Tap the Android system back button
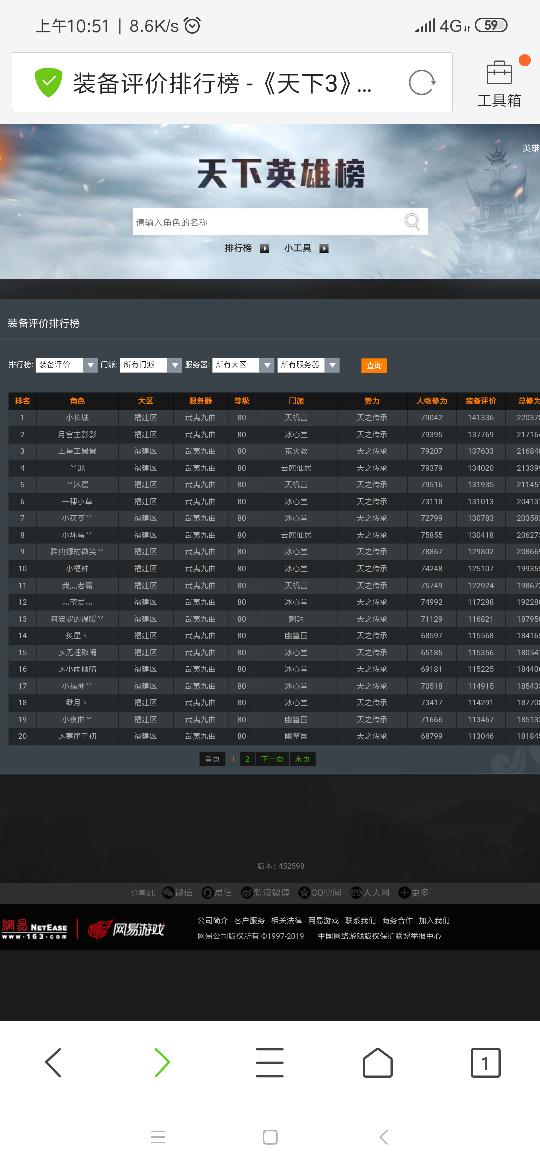 (x=383, y=1137)
